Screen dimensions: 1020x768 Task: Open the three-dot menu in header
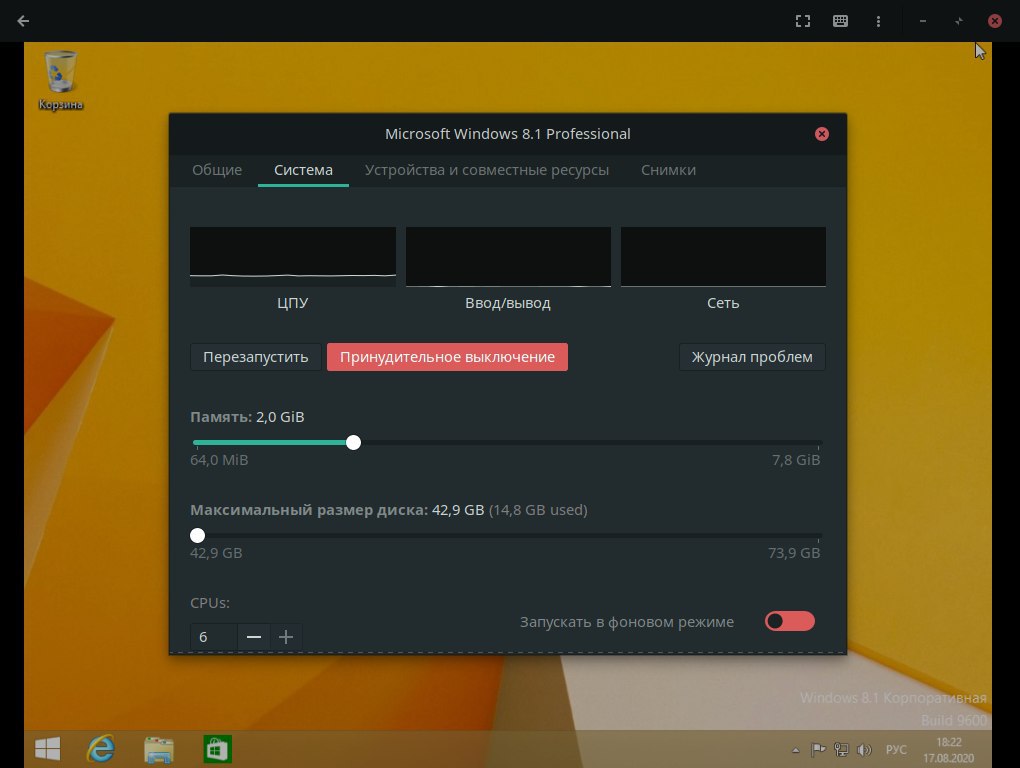(x=878, y=21)
